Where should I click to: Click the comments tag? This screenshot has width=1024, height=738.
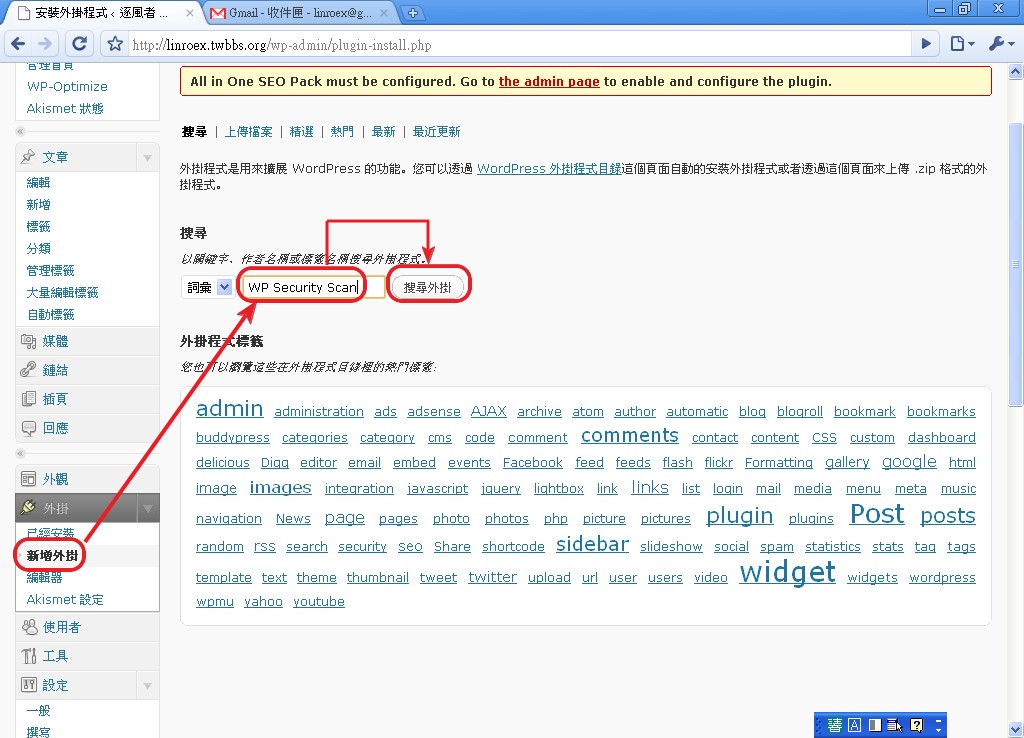pyautogui.click(x=630, y=436)
